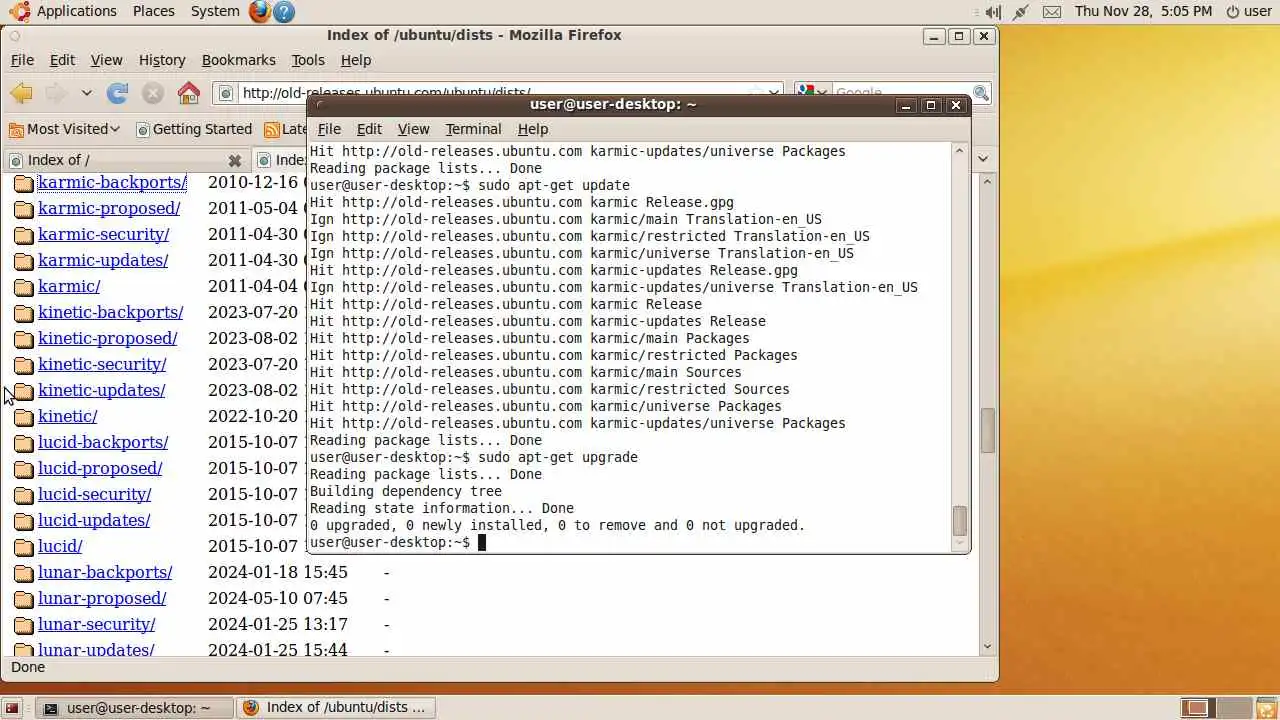Focus the Google search box
This screenshot has width=1280, height=720.
pyautogui.click(x=900, y=93)
